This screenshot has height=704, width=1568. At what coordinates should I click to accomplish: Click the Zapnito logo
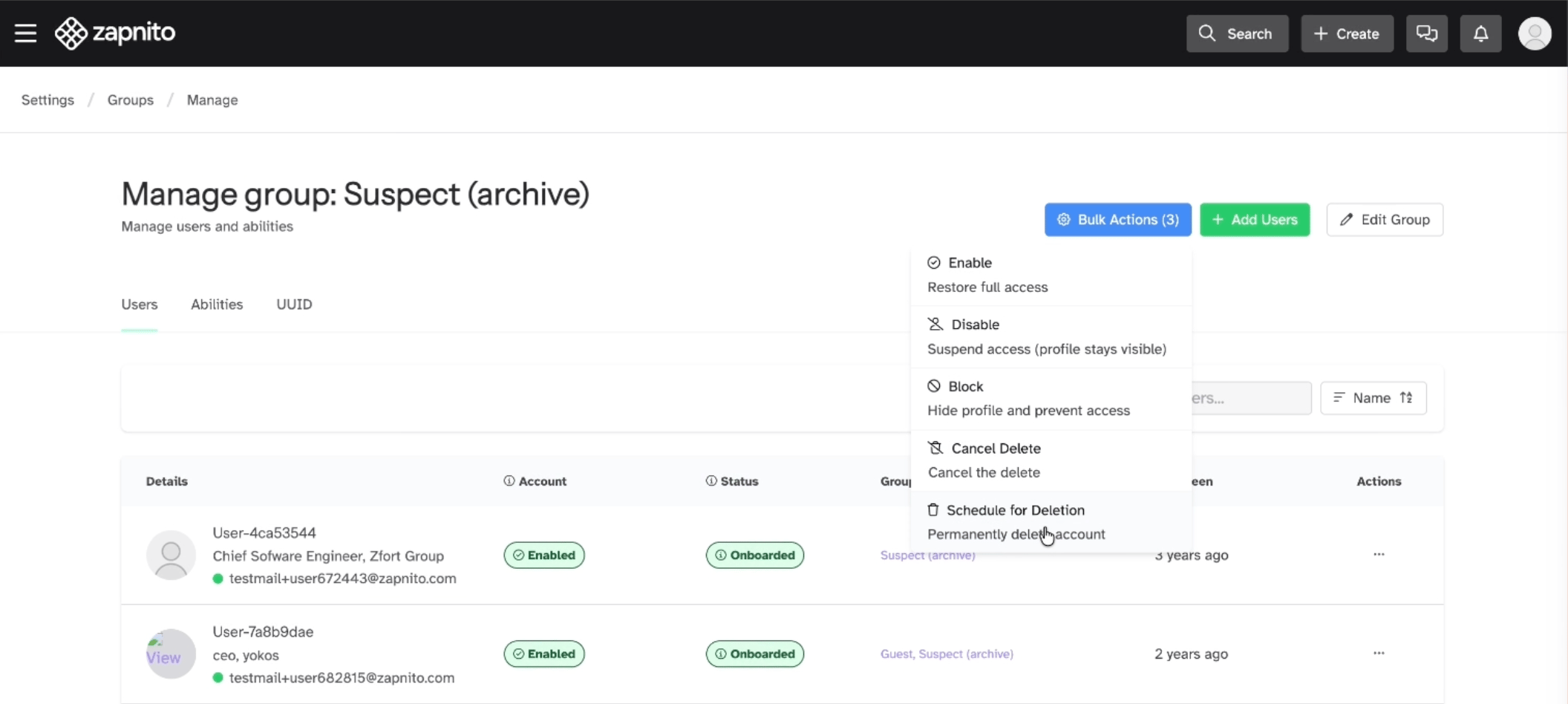[x=115, y=33]
